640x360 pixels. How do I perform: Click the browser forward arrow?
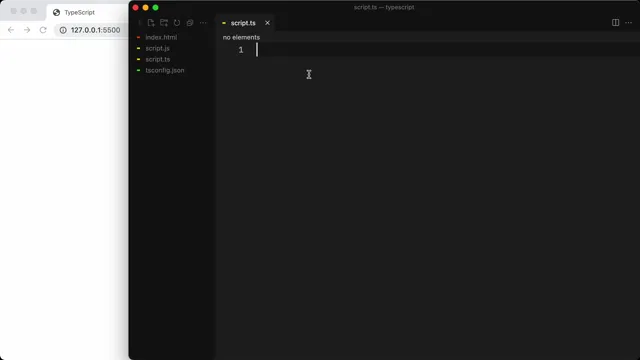click(x=27, y=30)
